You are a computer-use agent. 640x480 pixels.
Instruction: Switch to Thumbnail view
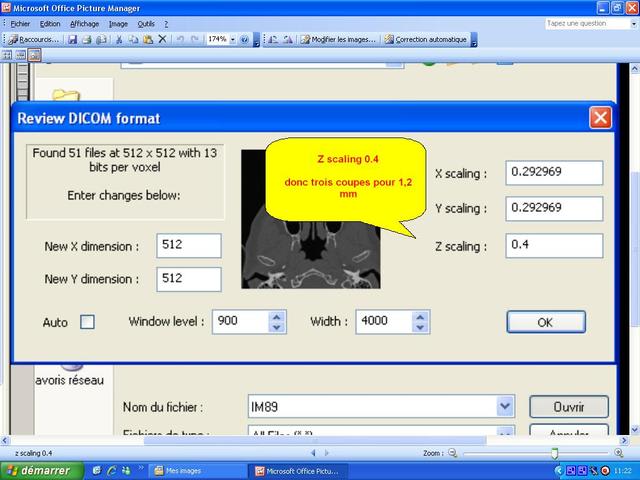[7, 55]
